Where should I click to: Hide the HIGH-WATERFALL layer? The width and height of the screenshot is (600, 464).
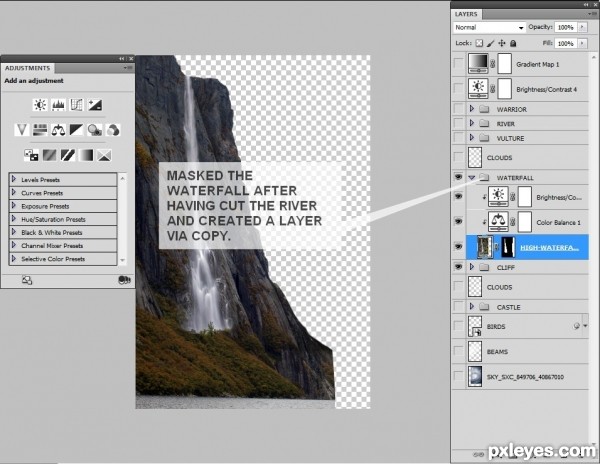tap(458, 247)
